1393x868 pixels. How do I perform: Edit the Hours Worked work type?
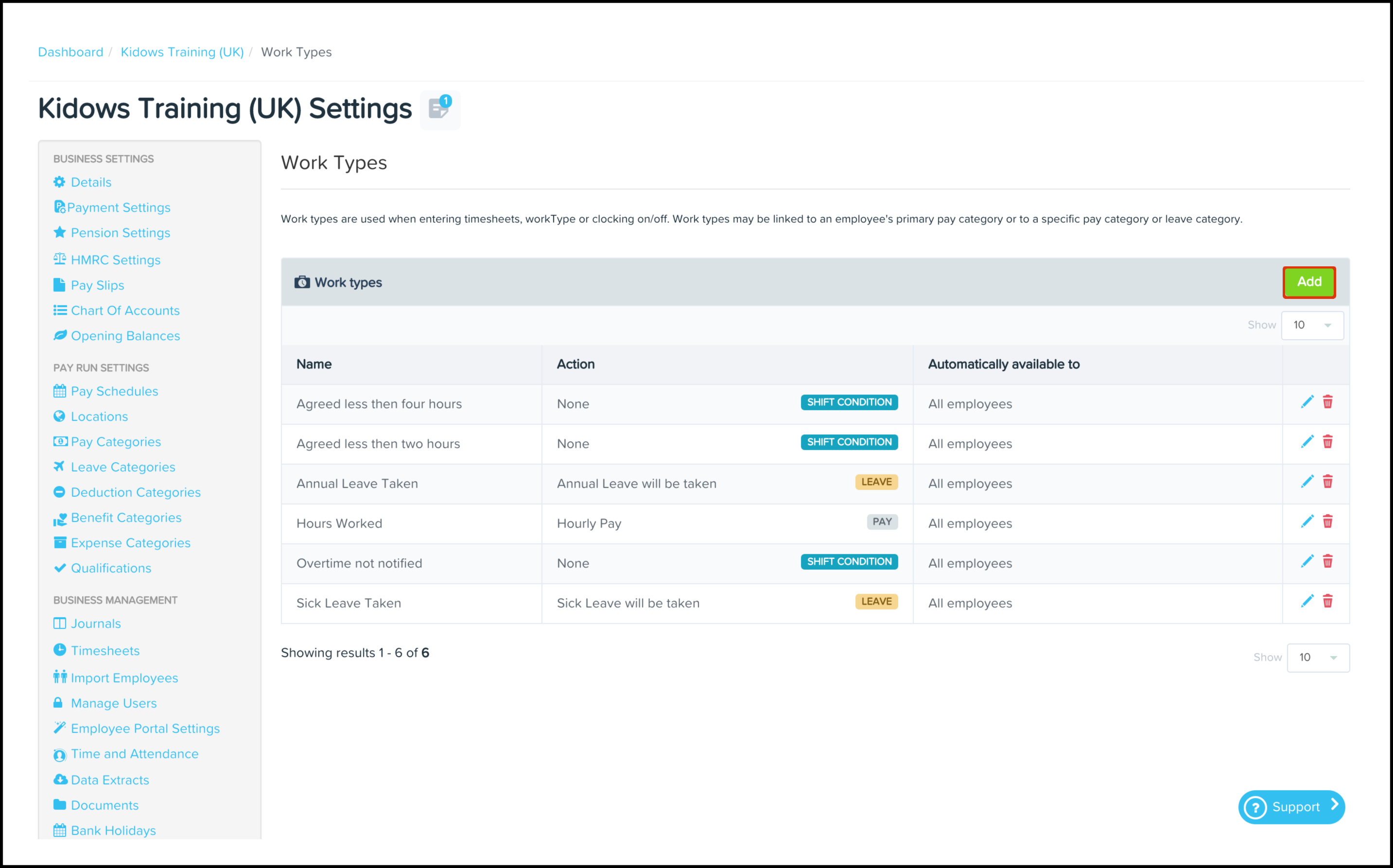coord(1307,522)
